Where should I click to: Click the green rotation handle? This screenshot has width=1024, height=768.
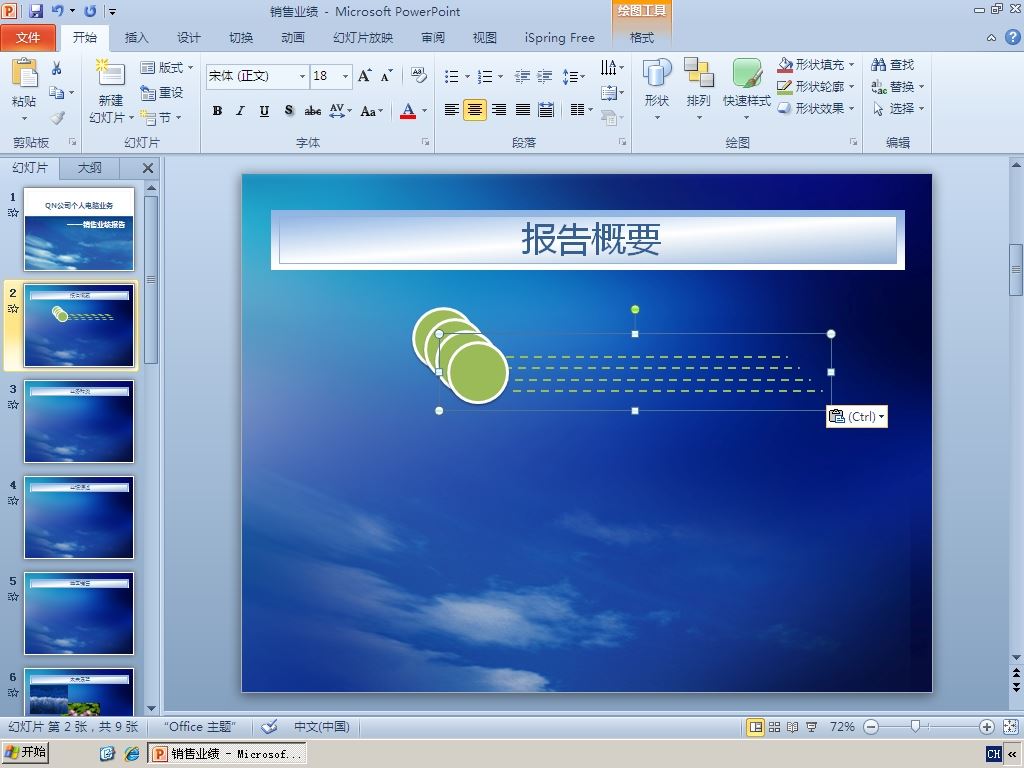coord(635,310)
